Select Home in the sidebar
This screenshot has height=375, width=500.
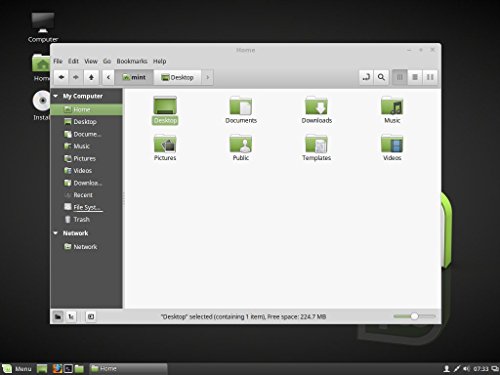point(87,109)
